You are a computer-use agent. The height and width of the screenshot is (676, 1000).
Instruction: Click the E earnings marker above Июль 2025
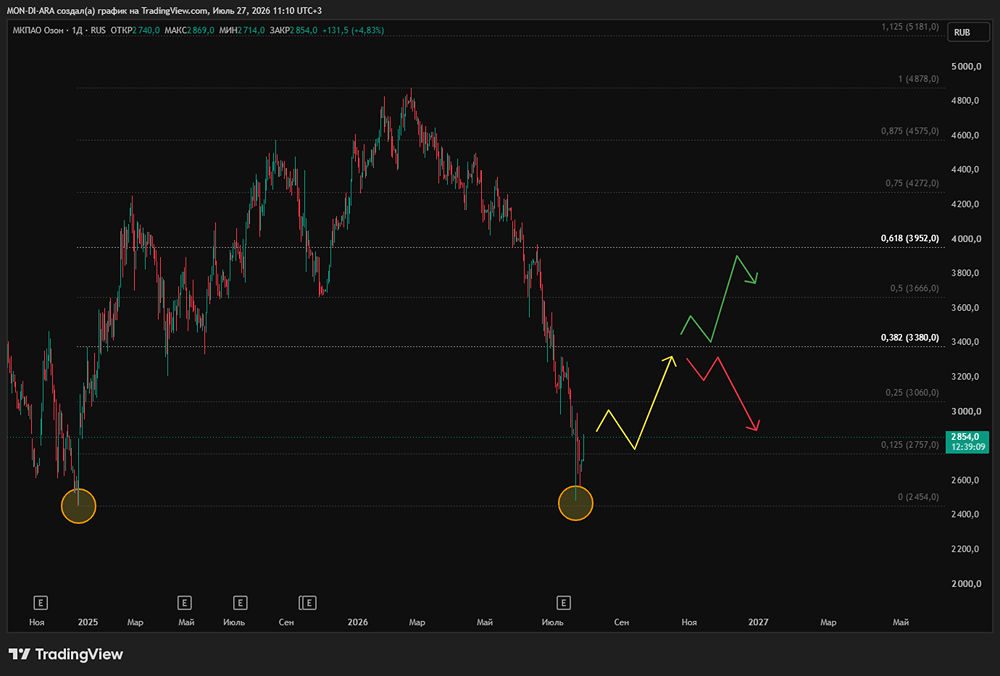240,603
